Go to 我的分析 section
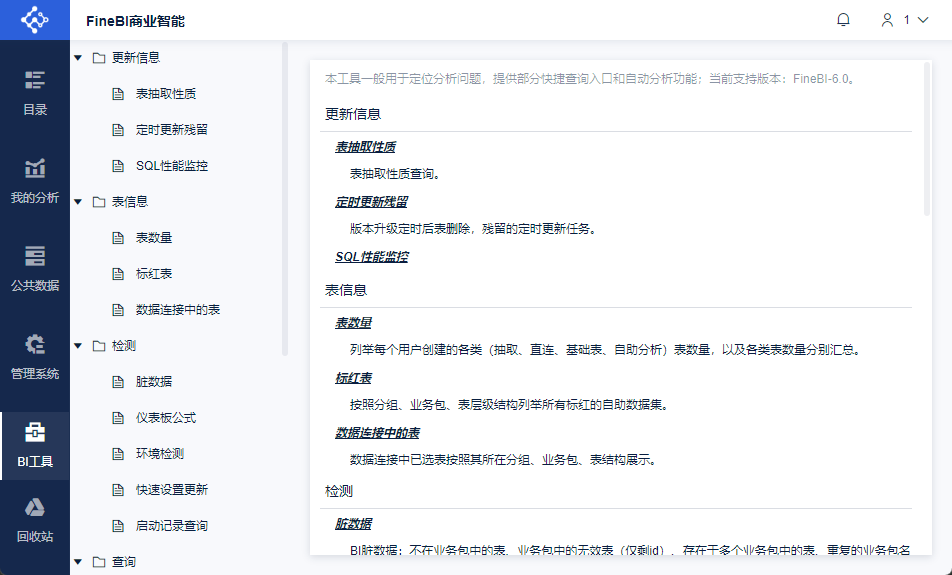The height and width of the screenshot is (575, 952). [x=35, y=182]
